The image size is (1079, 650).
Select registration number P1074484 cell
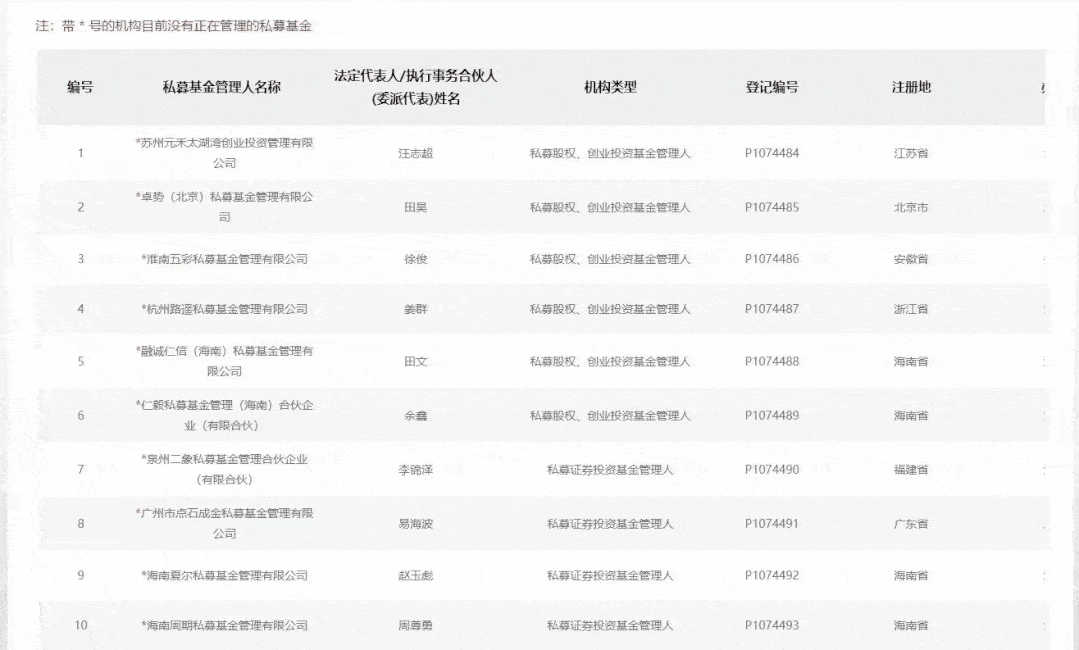coord(772,153)
